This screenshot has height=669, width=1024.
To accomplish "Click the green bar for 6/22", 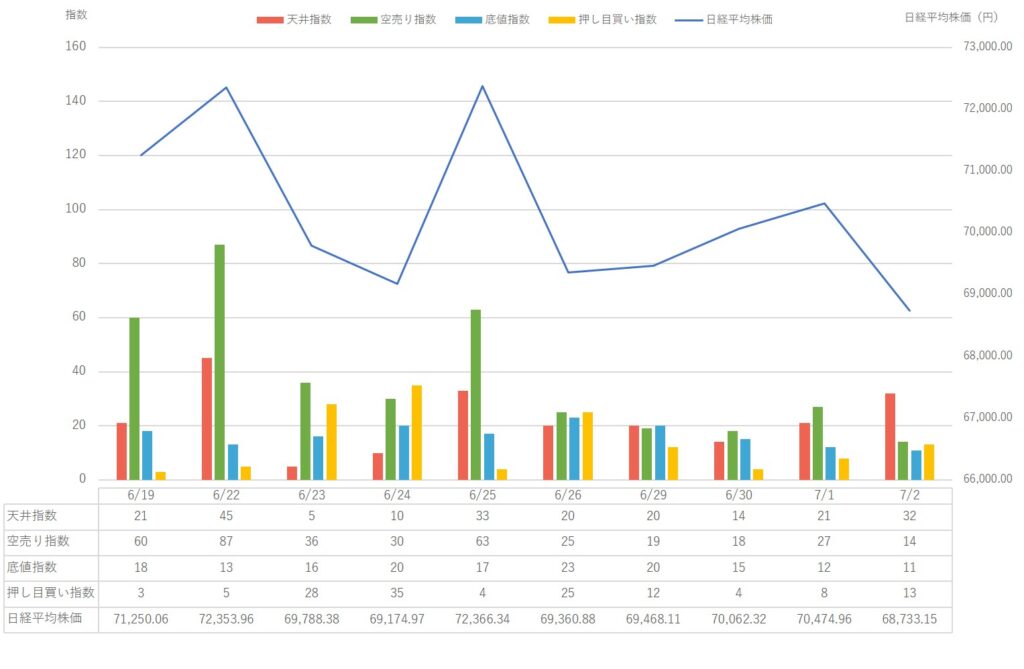I will pos(219,362).
